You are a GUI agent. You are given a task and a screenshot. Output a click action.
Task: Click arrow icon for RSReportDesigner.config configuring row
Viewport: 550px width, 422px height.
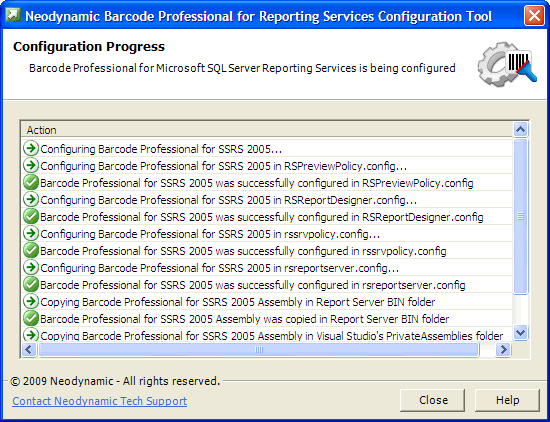[31, 199]
